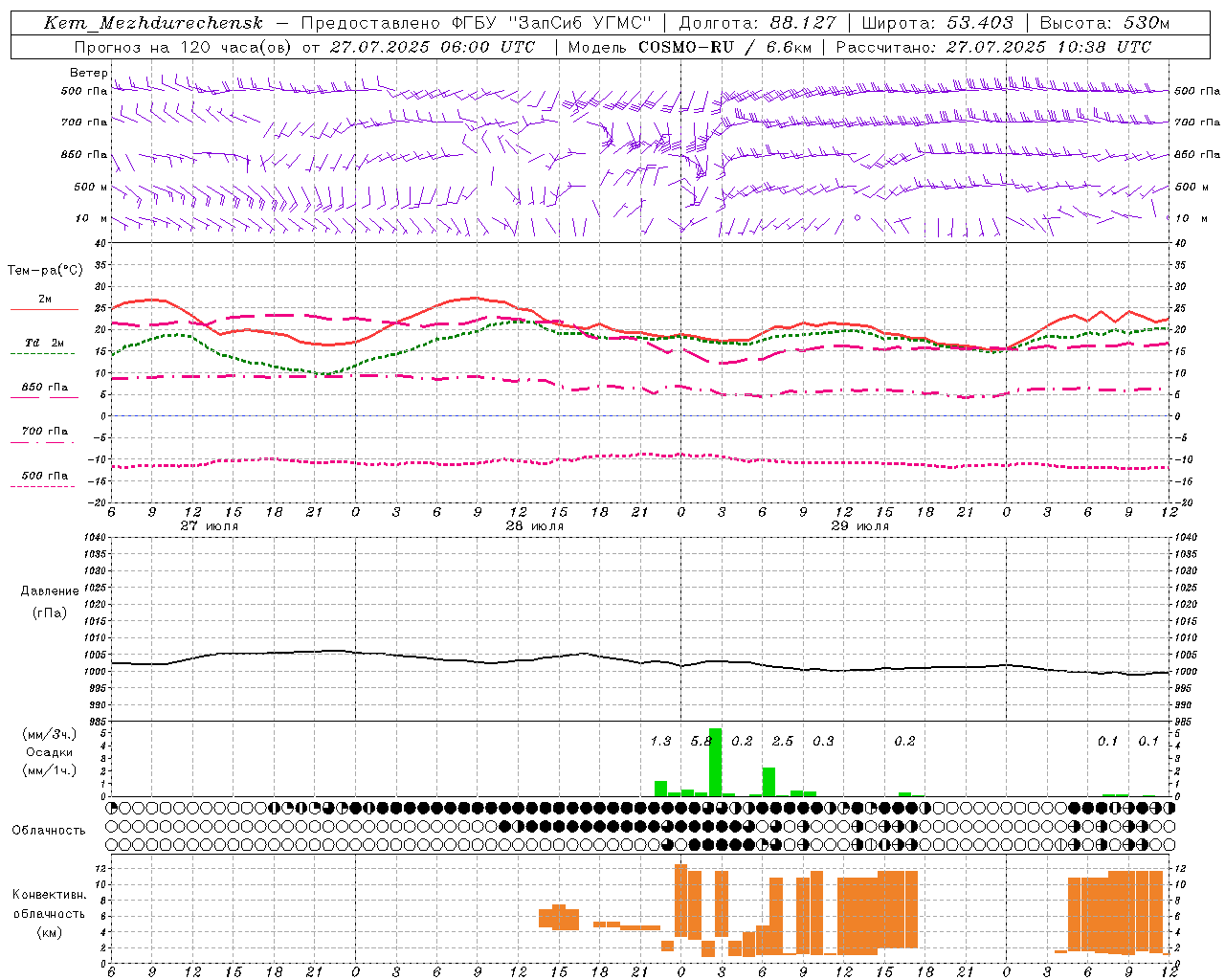Select the latitude value Широта: 53.403
This screenshot has height=980, width=1225.
click(x=937, y=23)
